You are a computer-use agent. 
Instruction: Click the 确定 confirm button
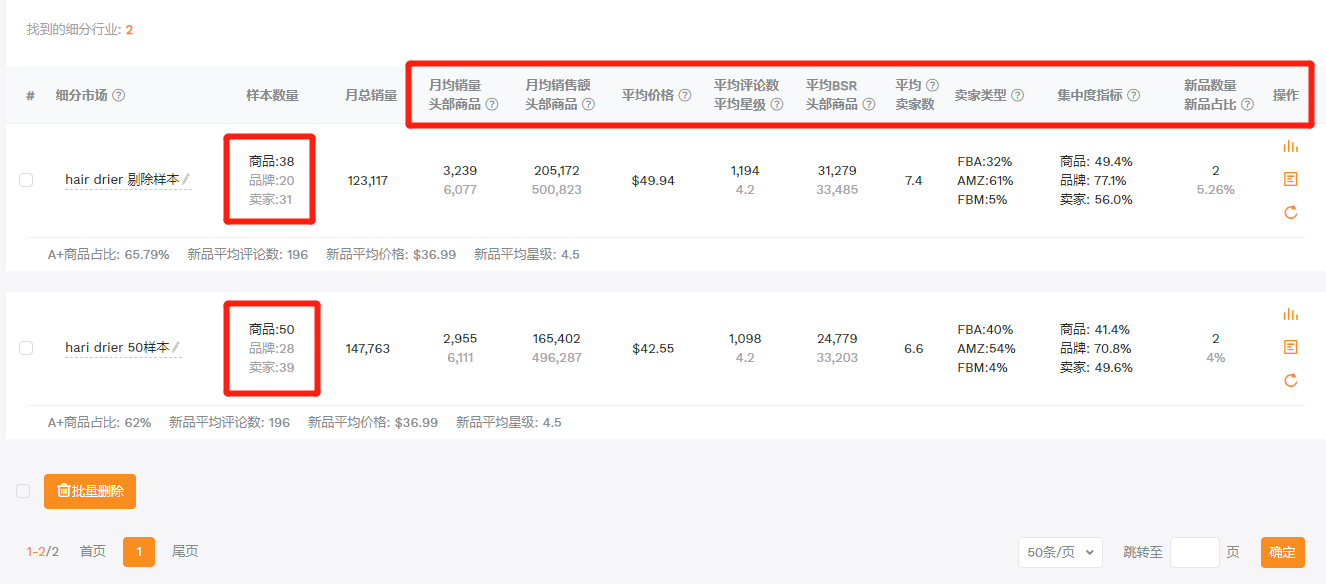pyautogui.click(x=1283, y=552)
